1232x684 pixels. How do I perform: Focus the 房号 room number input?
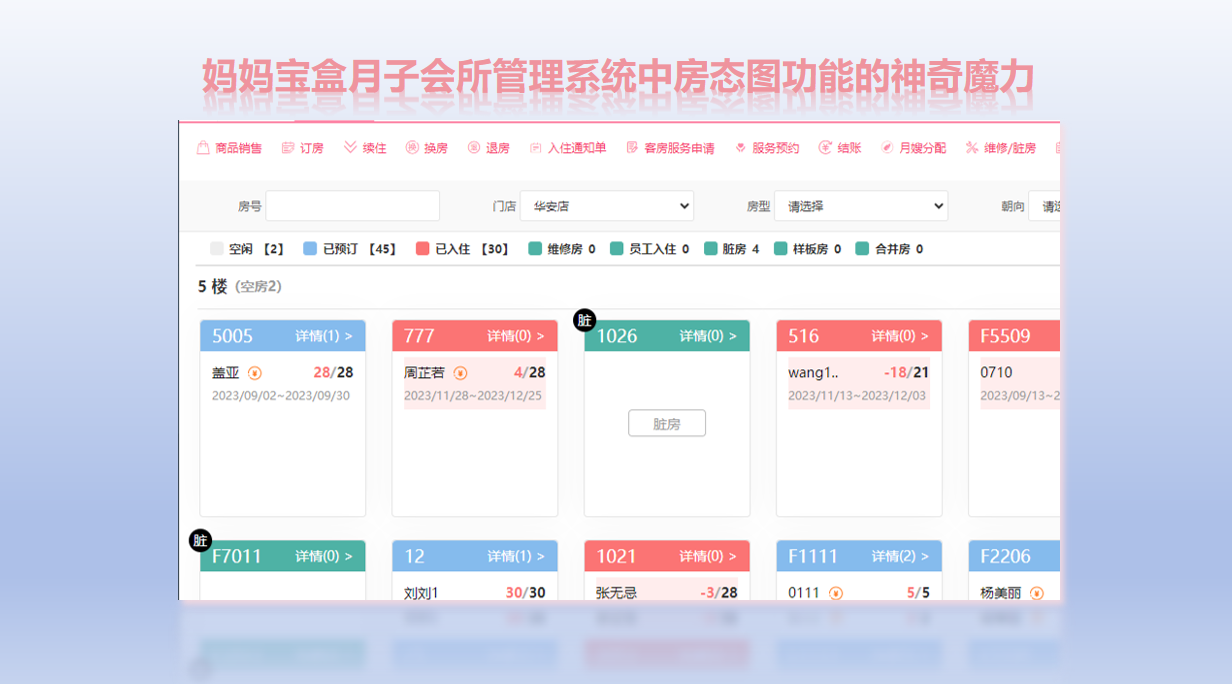pyautogui.click(x=352, y=206)
